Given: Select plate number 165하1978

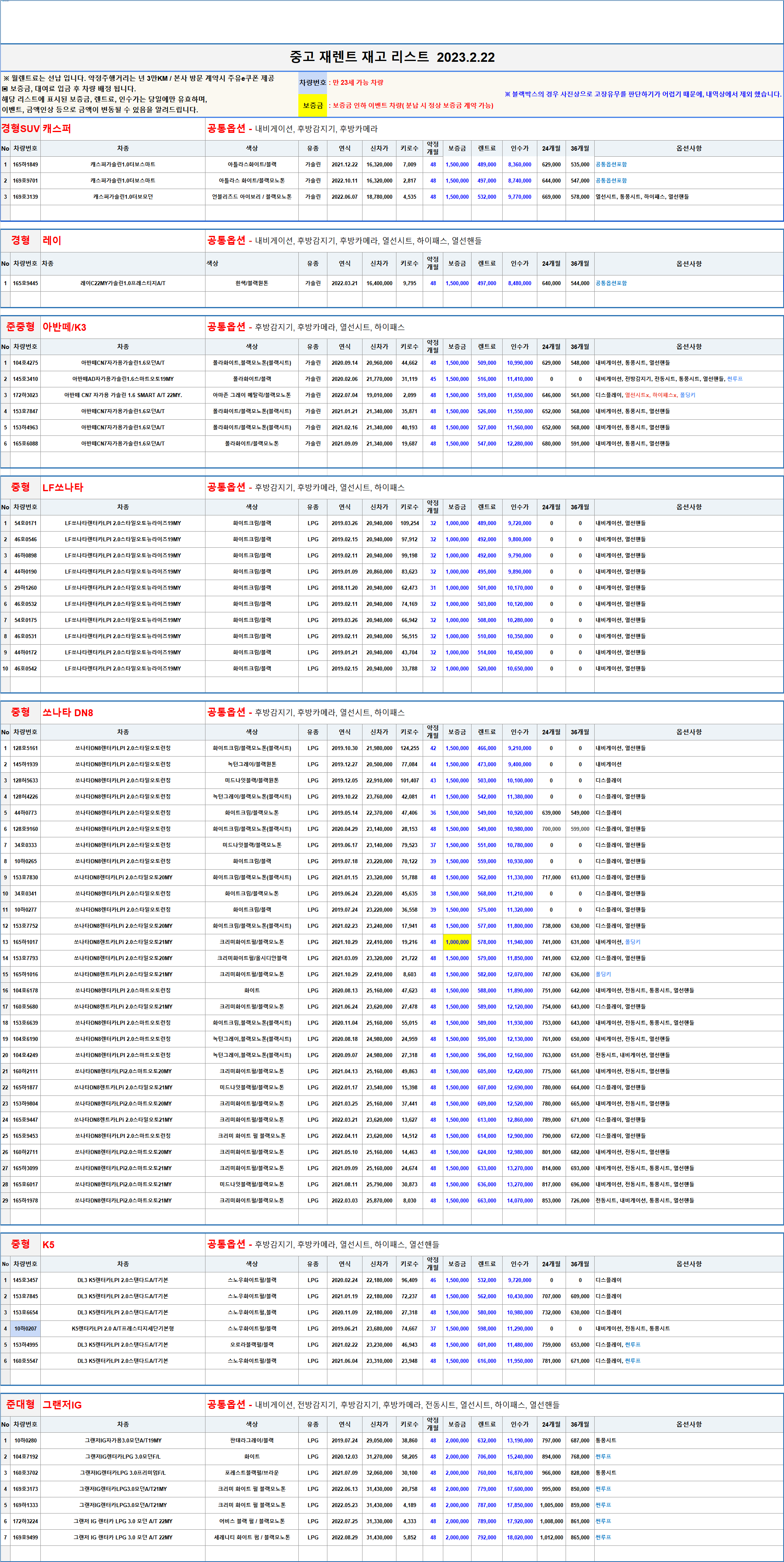Looking at the screenshot, I should tap(25, 1200).
